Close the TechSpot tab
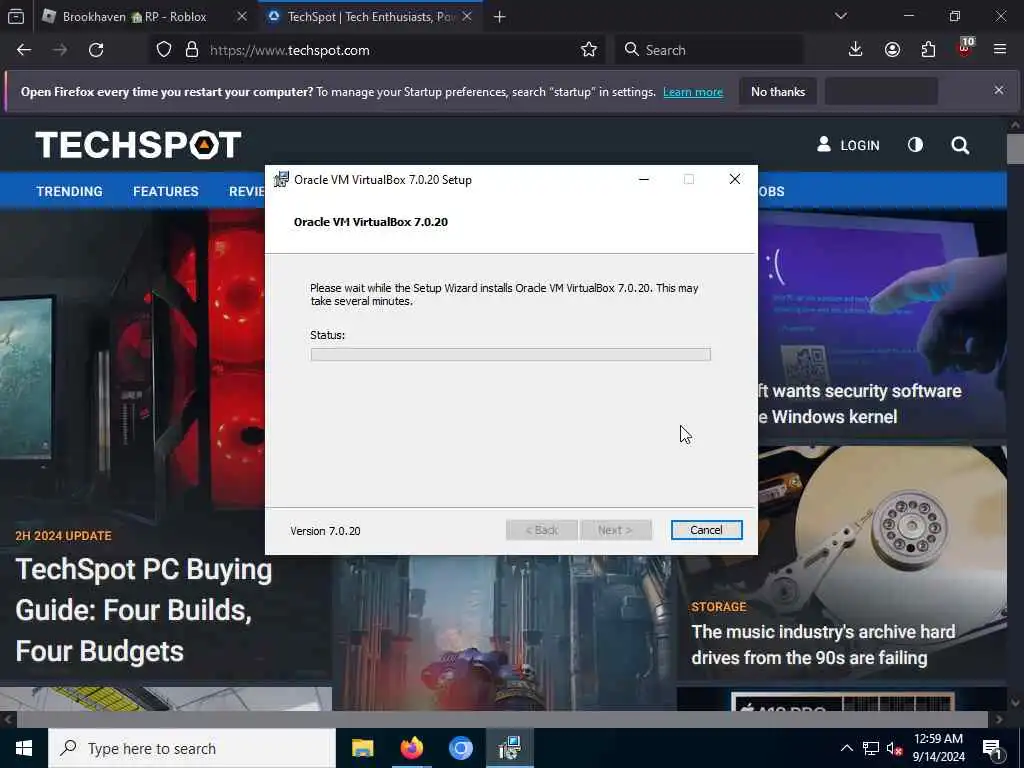 tap(467, 17)
